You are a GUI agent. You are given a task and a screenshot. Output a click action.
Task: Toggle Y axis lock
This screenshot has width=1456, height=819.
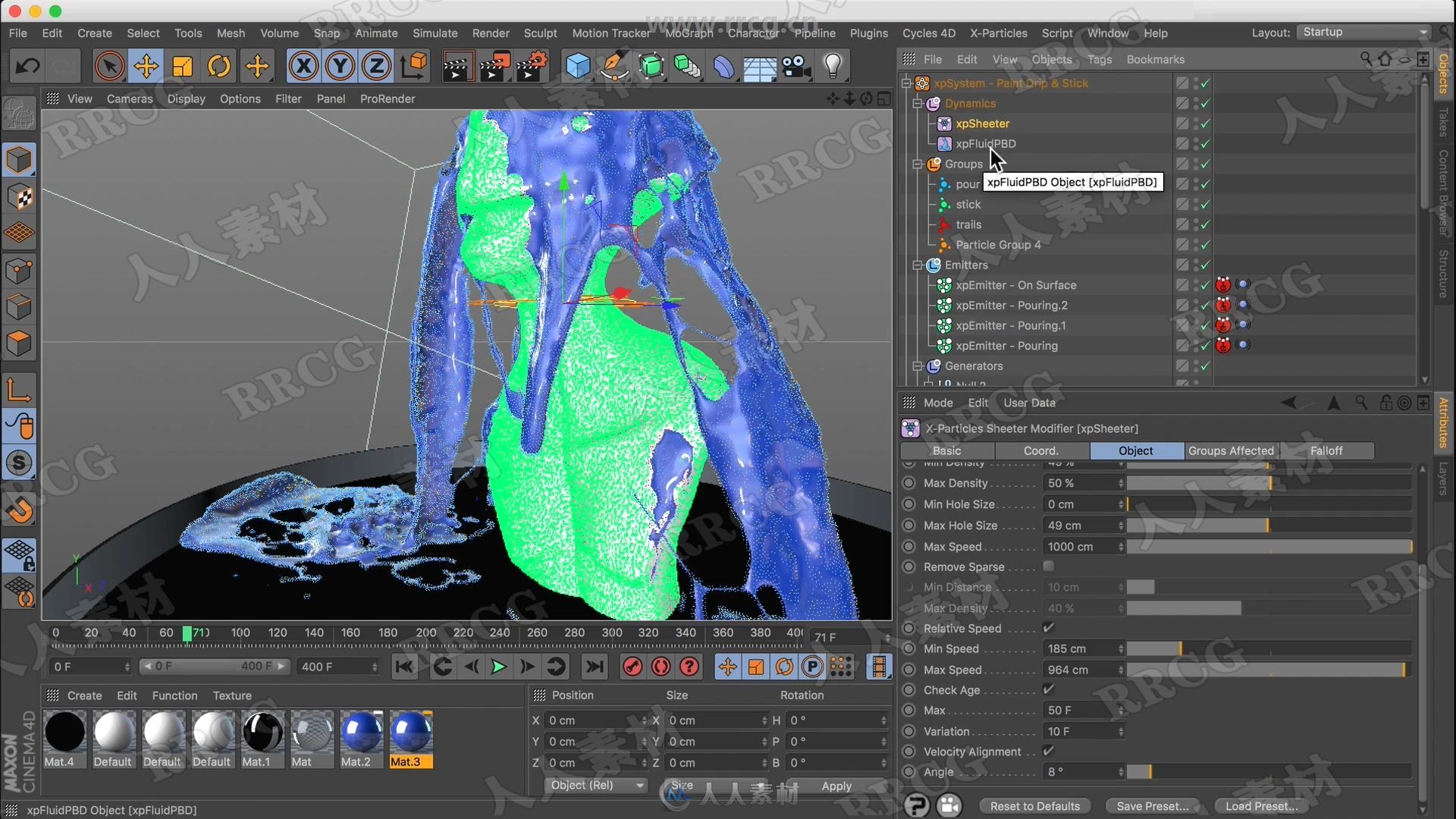tap(340, 66)
